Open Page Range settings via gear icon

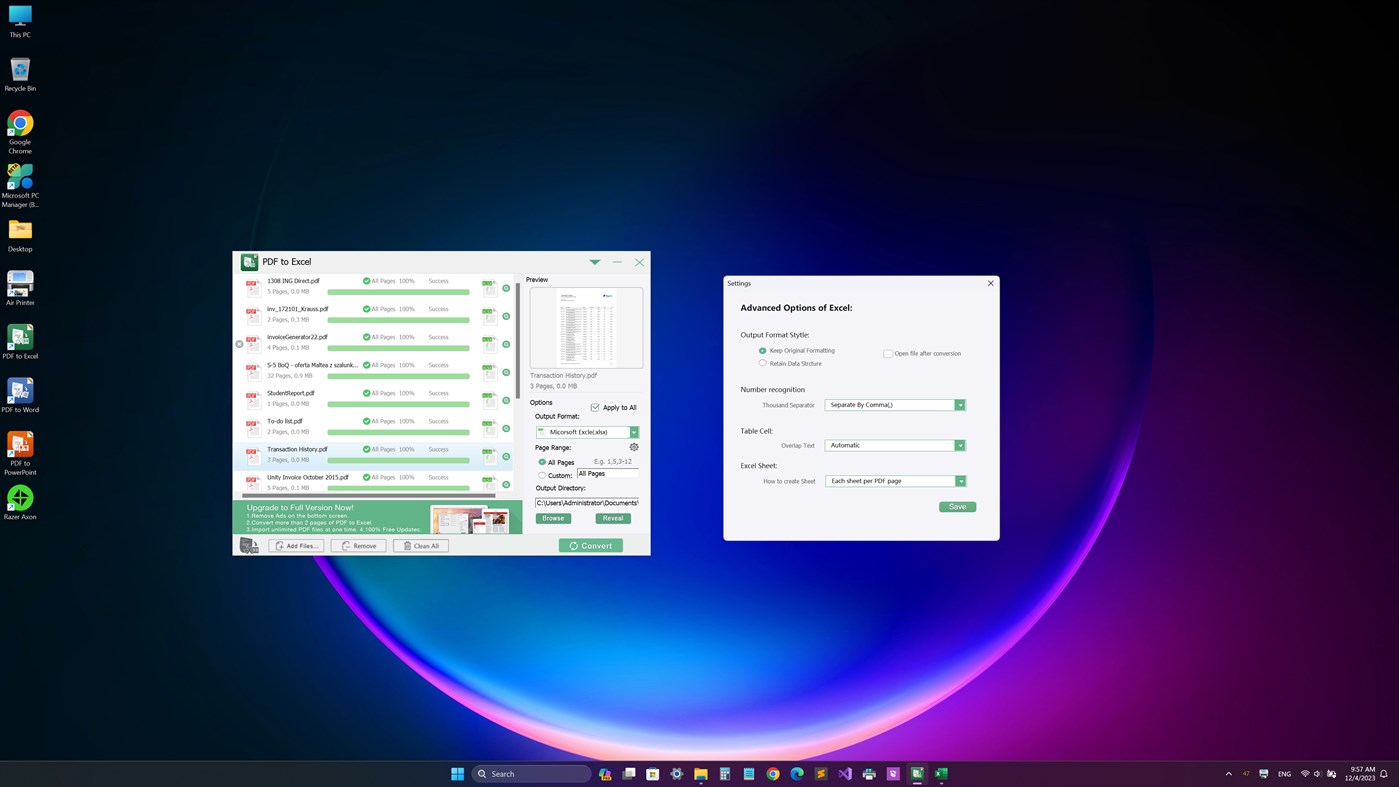[x=633, y=447]
